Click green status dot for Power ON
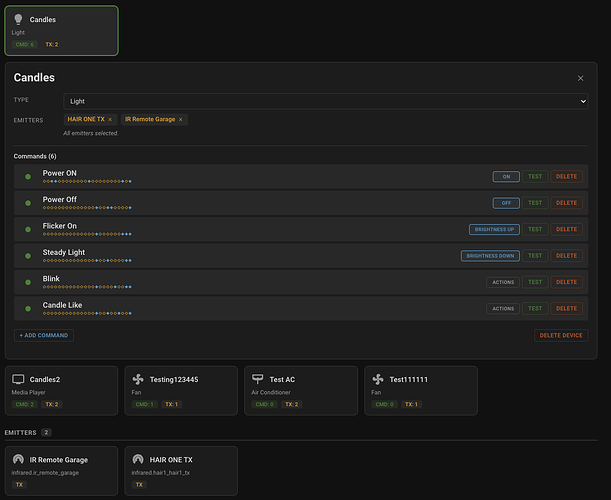The image size is (611, 500). 28,177
